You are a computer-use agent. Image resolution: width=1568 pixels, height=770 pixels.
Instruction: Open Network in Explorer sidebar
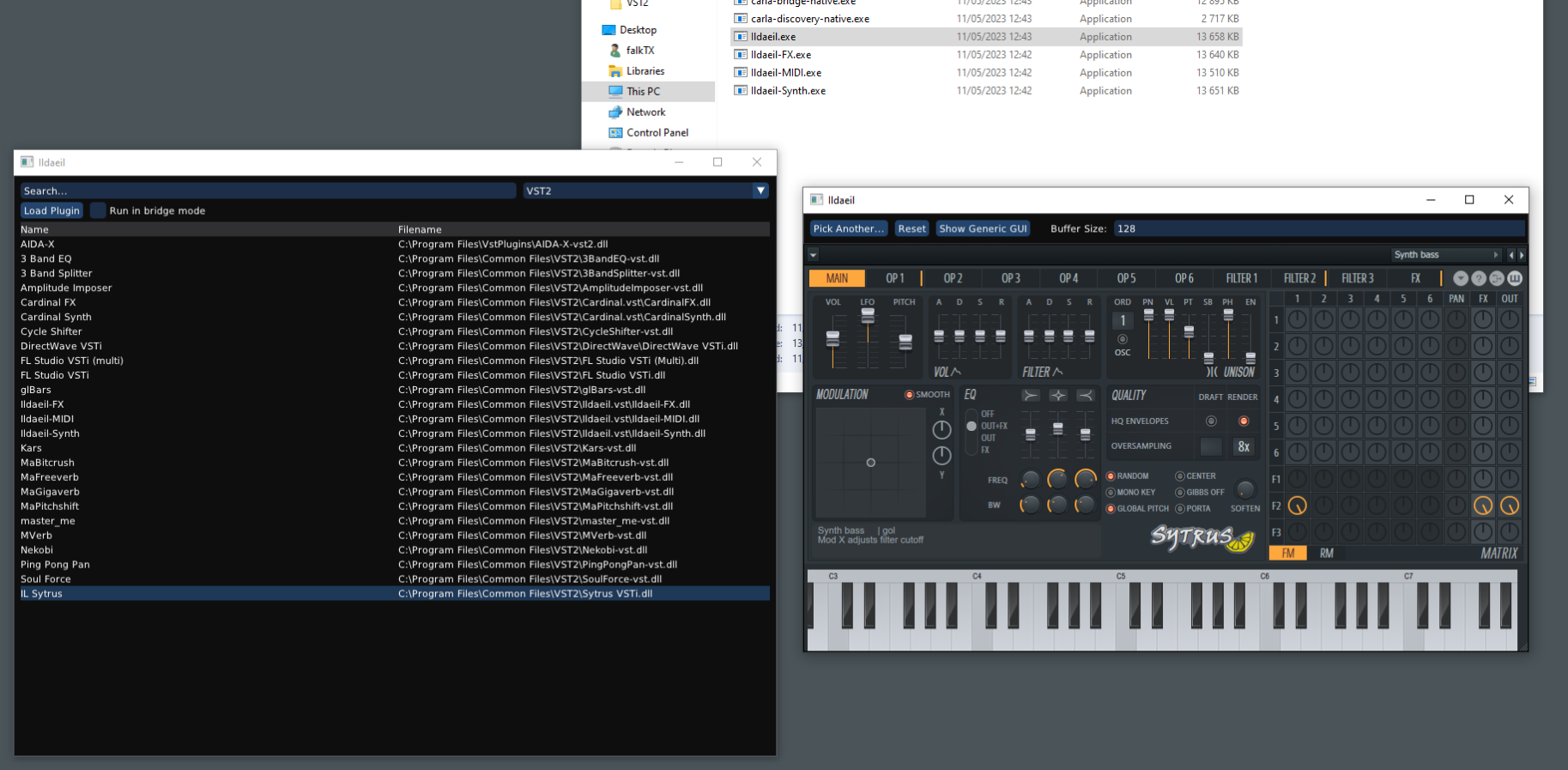(646, 112)
